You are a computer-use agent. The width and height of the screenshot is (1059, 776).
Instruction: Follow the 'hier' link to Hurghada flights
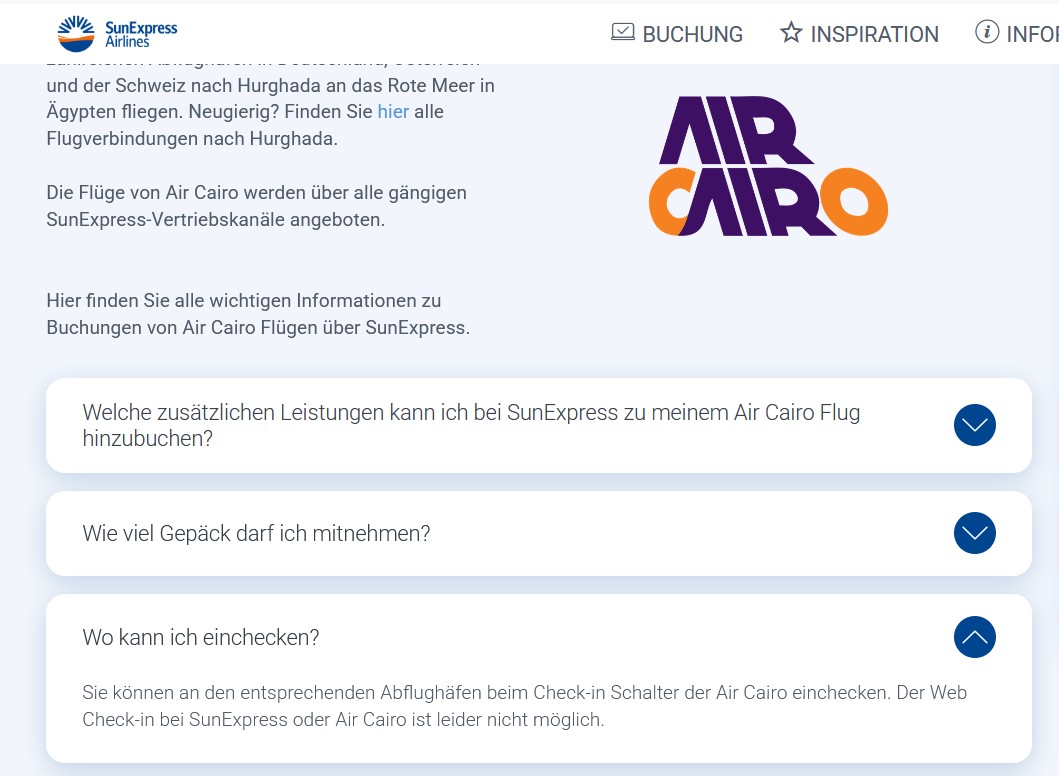pyautogui.click(x=393, y=112)
